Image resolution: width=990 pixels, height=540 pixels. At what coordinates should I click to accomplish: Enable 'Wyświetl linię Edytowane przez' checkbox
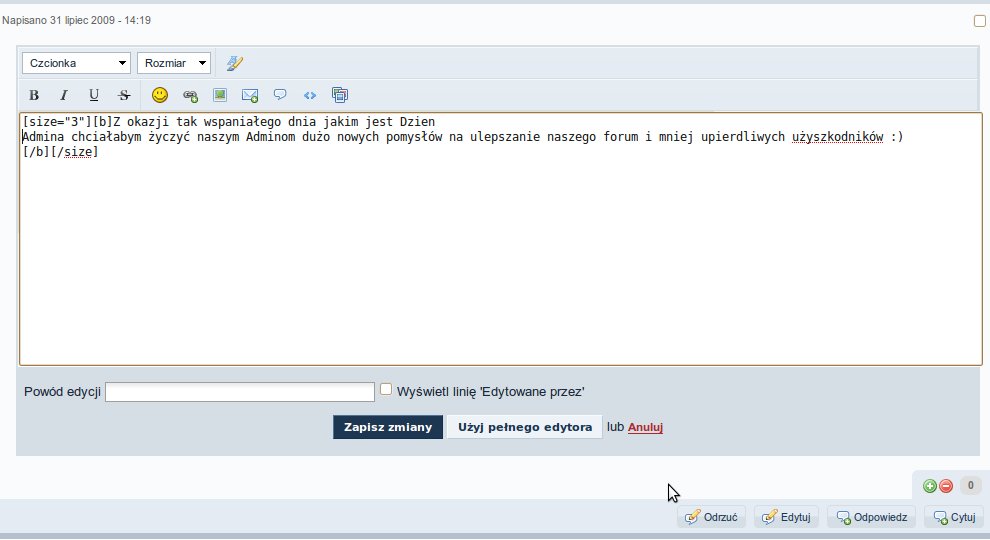[x=386, y=390]
